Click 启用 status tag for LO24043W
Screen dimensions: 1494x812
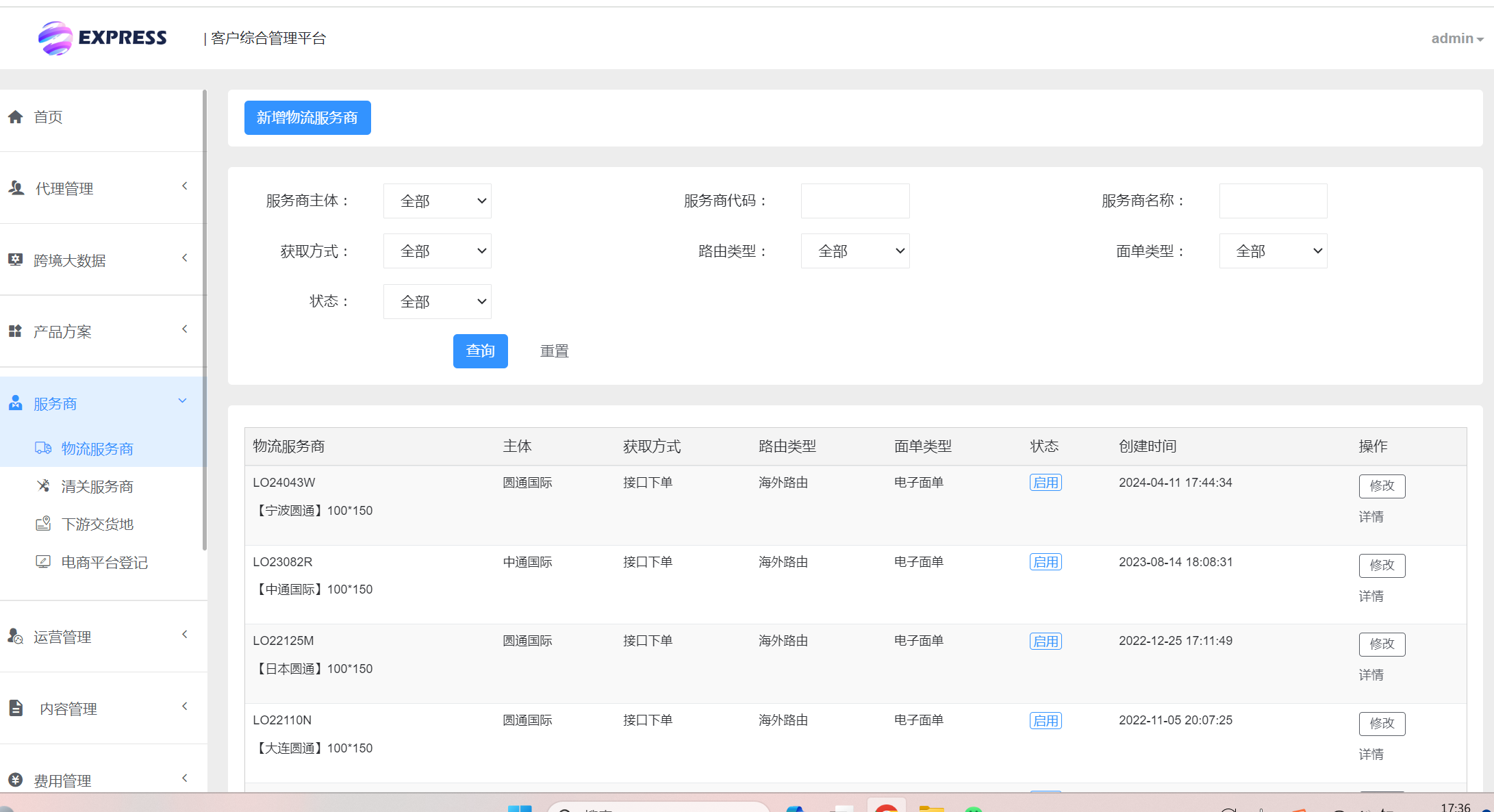pos(1046,483)
